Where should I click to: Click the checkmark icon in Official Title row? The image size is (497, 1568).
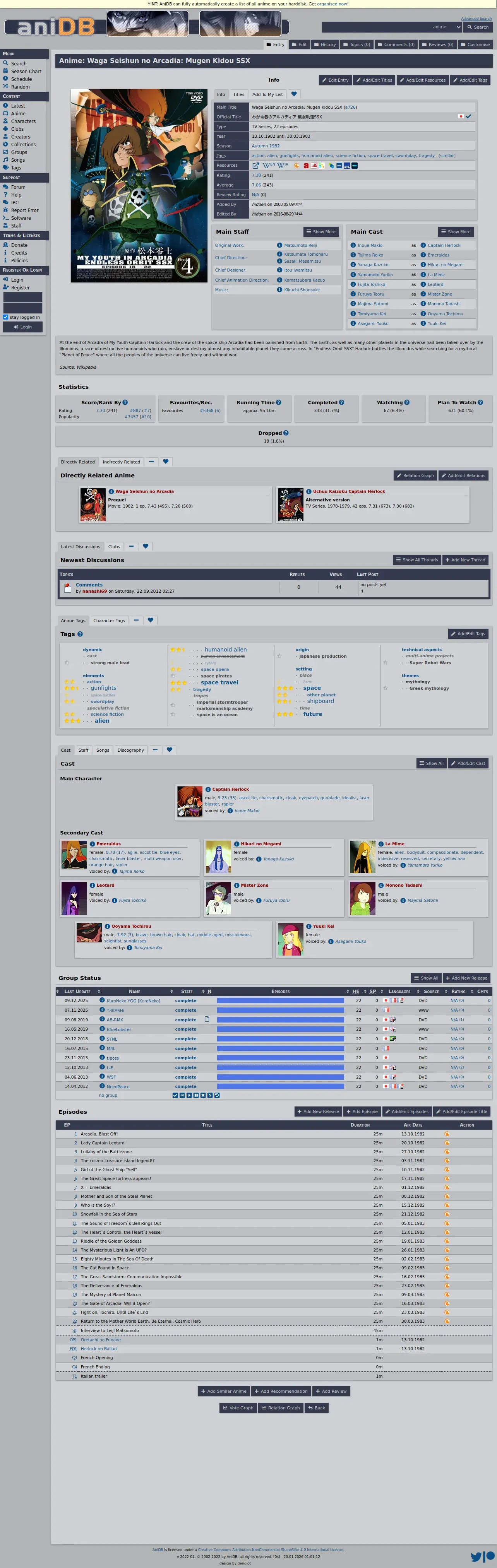click(468, 116)
